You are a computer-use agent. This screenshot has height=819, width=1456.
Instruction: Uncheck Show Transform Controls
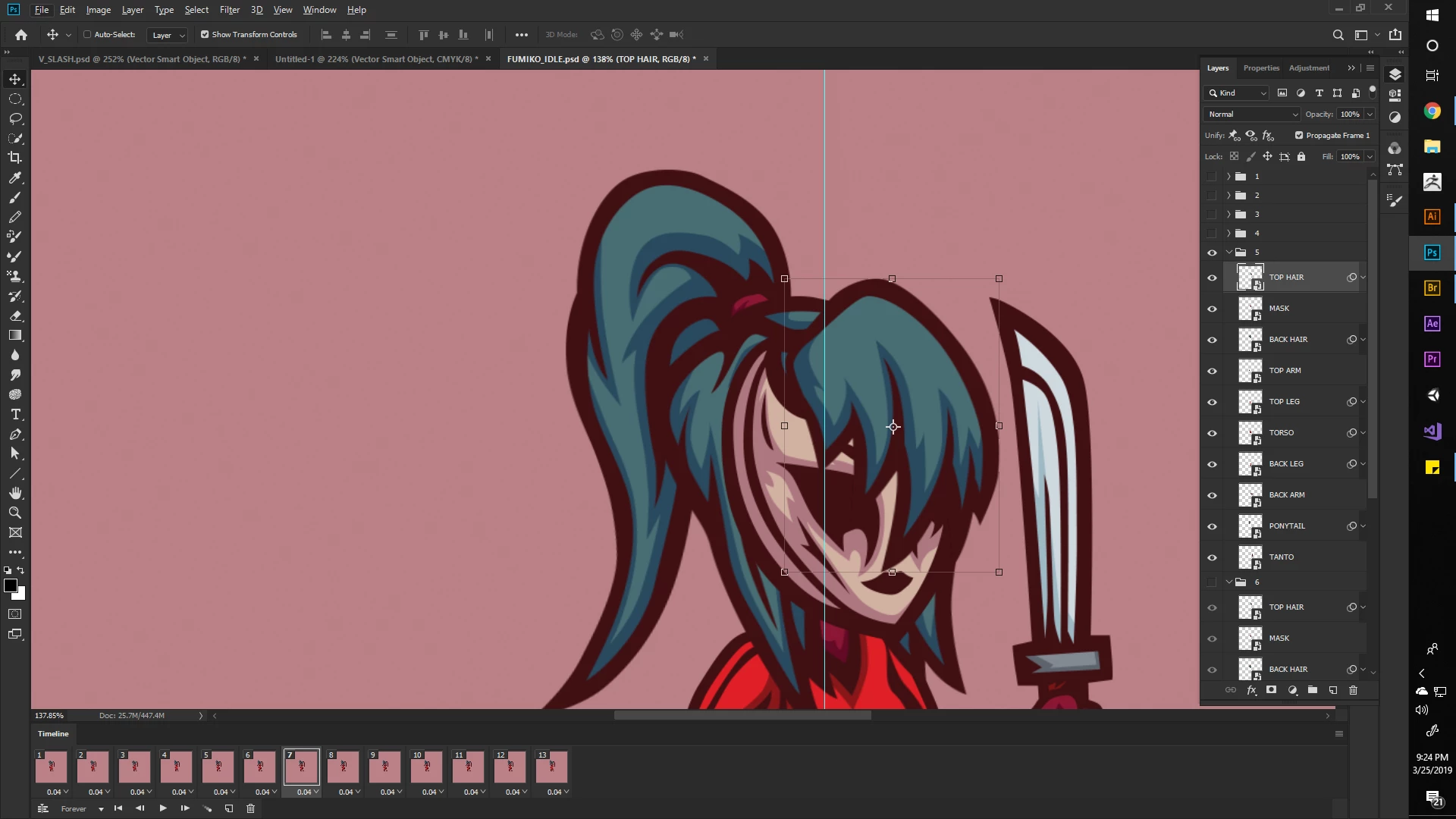tap(205, 34)
